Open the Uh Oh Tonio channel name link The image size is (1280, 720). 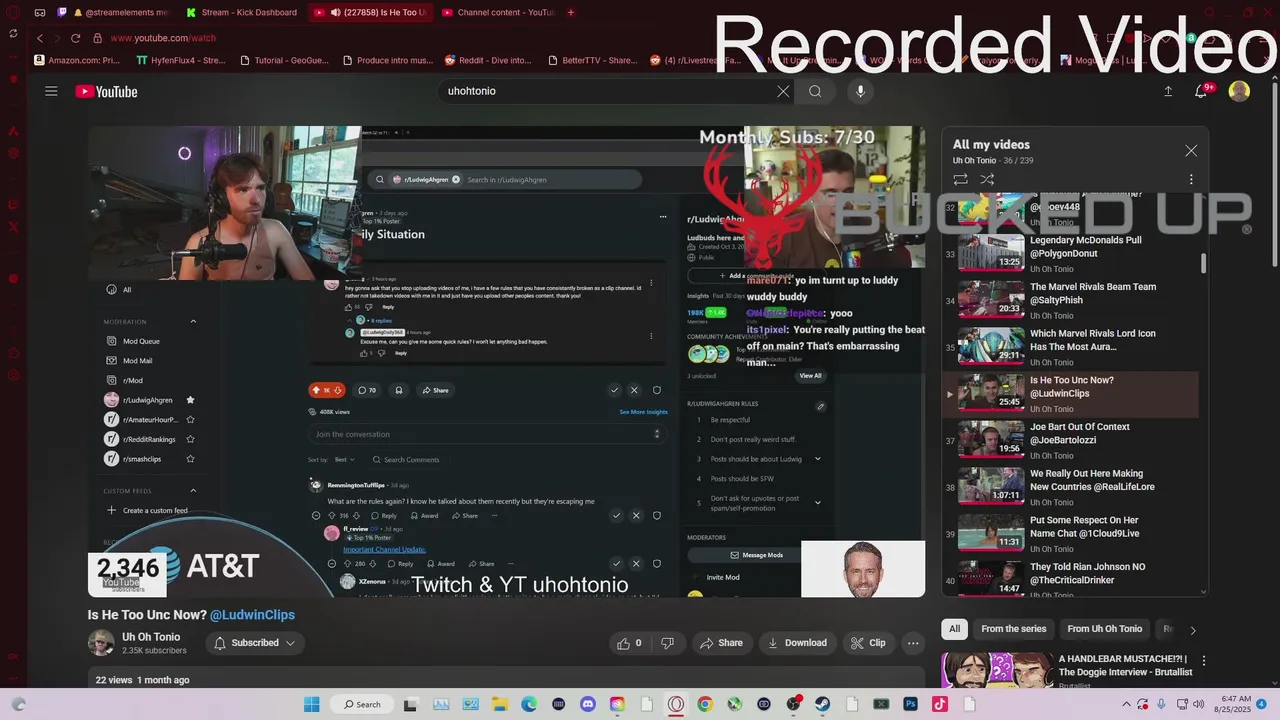[x=151, y=637]
